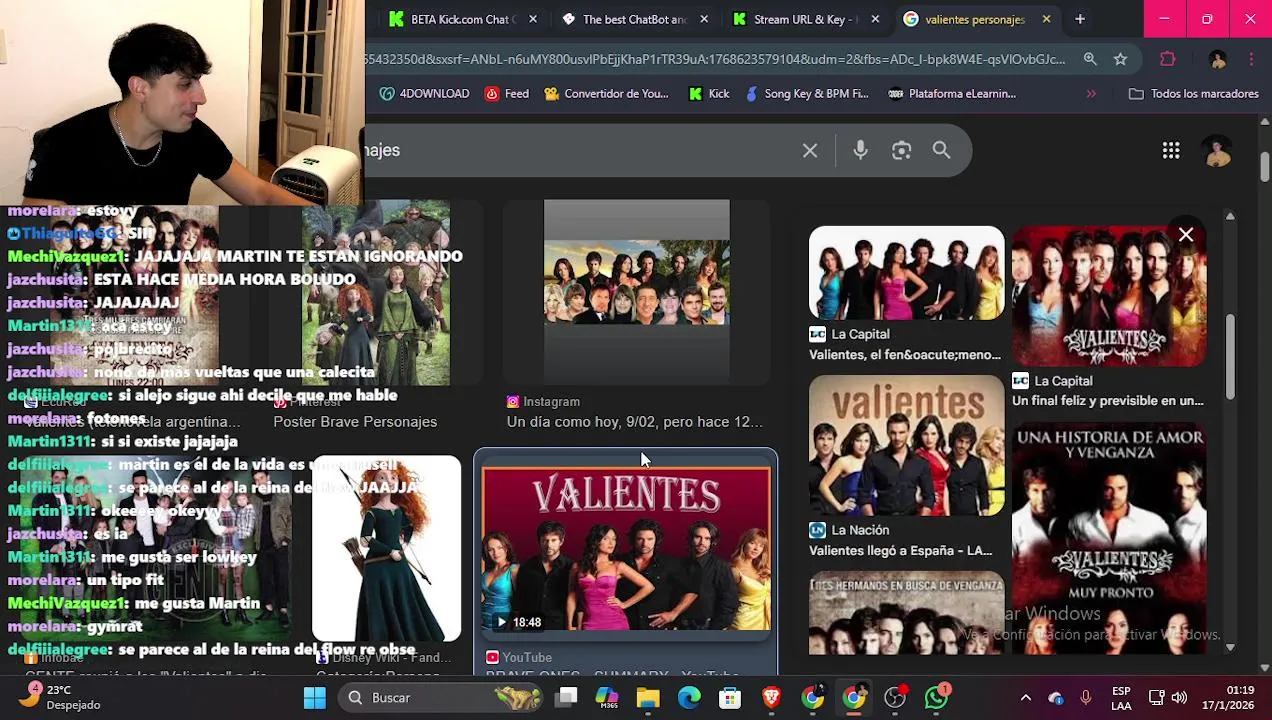The image size is (1272, 720).
Task: Open the Convertidor de You... bookmark
Action: coord(606,94)
